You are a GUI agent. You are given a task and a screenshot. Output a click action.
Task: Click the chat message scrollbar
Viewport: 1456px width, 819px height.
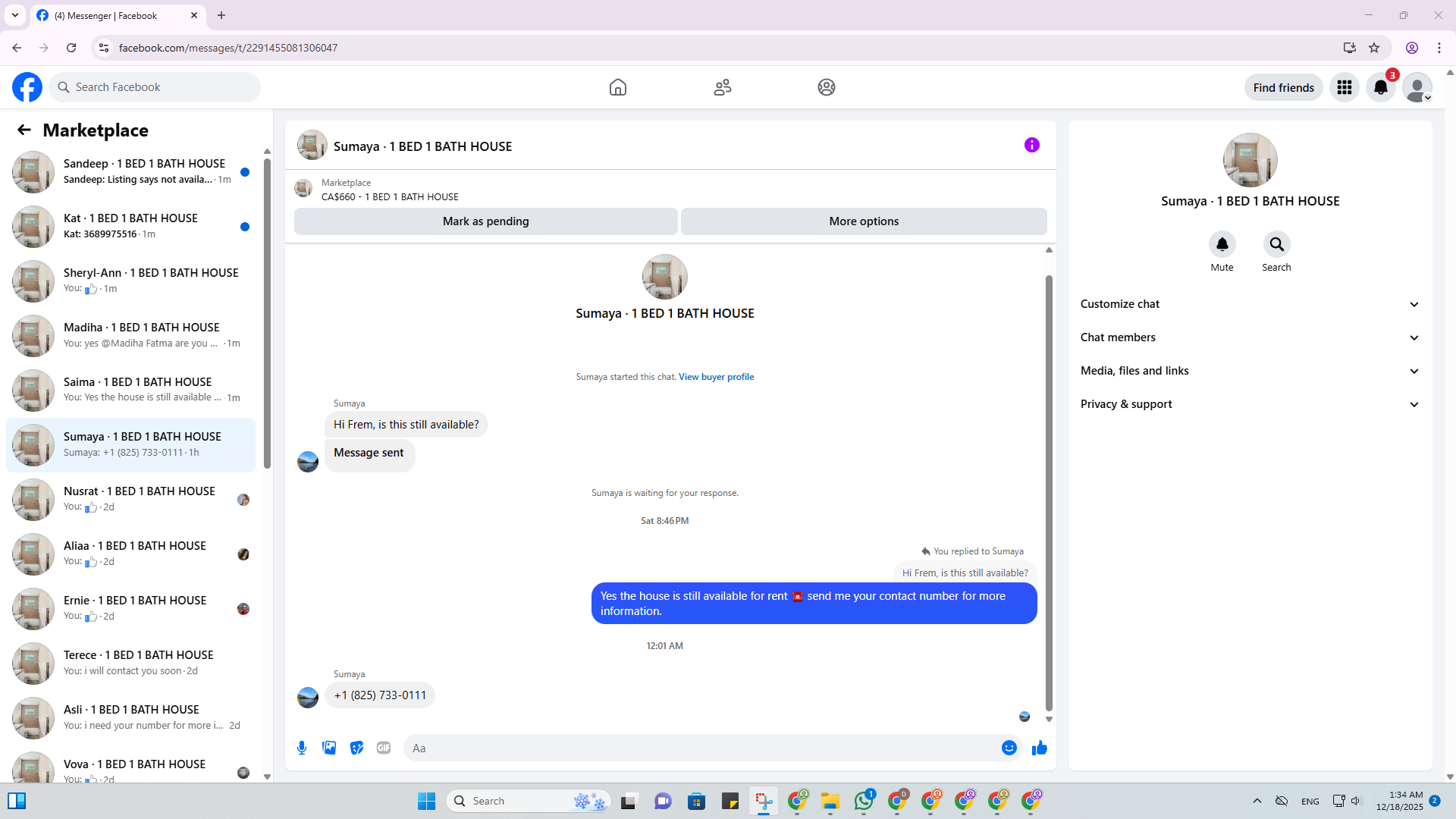1049,493
